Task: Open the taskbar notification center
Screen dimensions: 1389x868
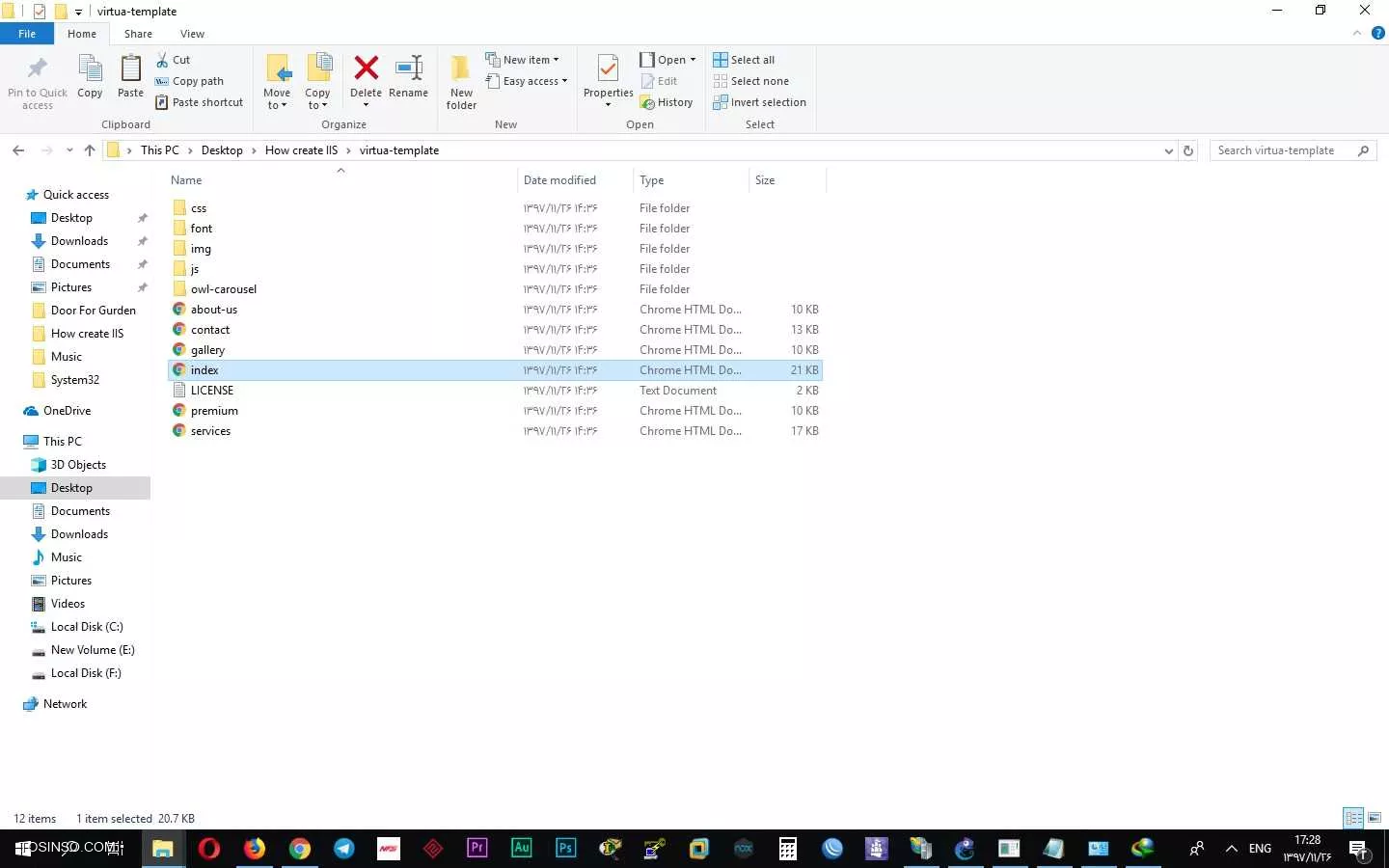Action: coord(1359,849)
